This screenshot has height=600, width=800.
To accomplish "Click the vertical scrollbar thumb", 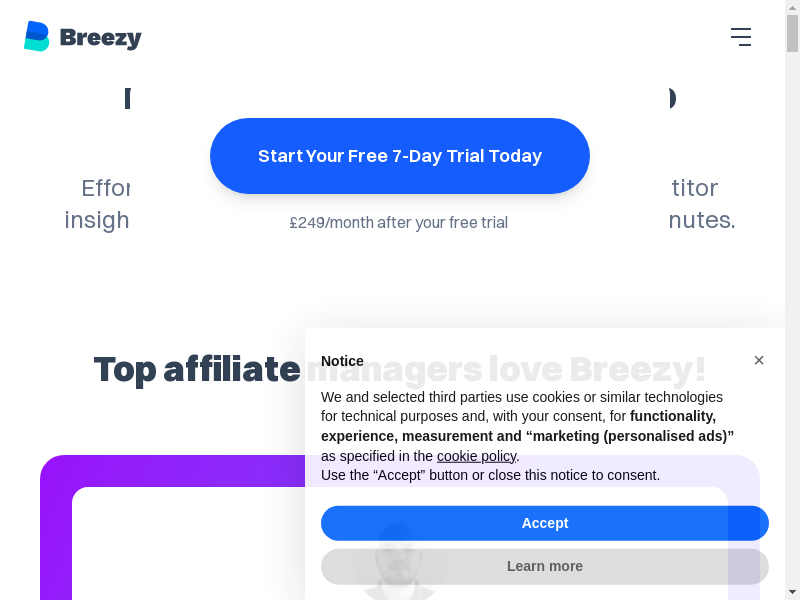I will (x=792, y=34).
